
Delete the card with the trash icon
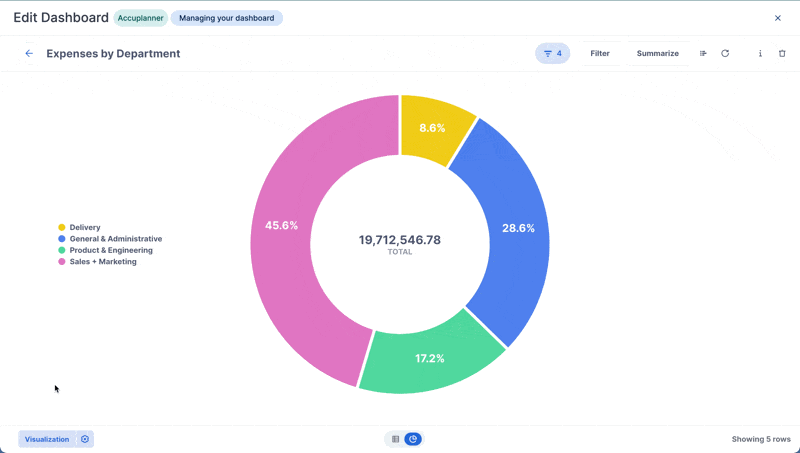[x=782, y=54]
